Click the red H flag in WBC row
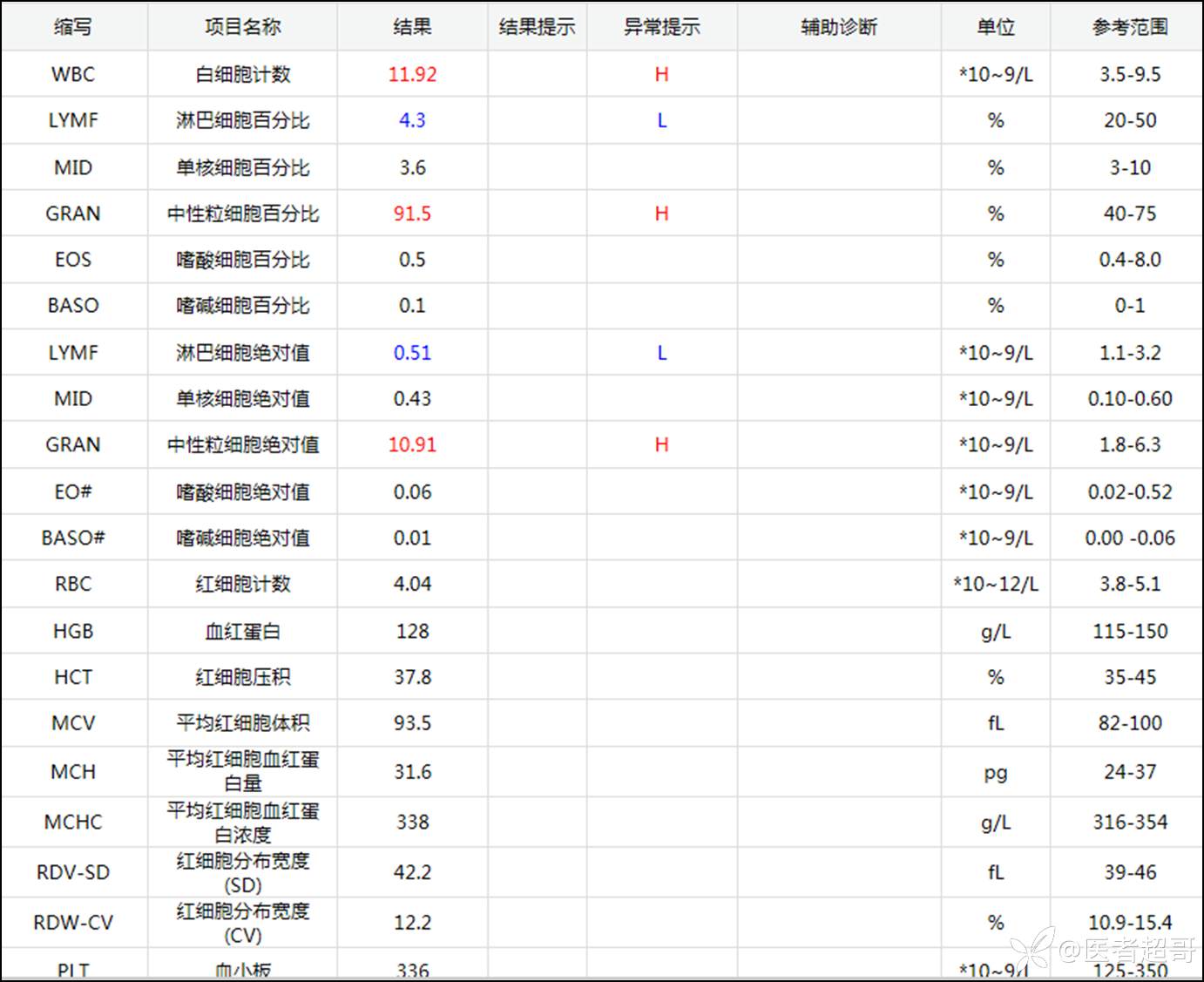This screenshot has height=982, width=1204. click(661, 74)
